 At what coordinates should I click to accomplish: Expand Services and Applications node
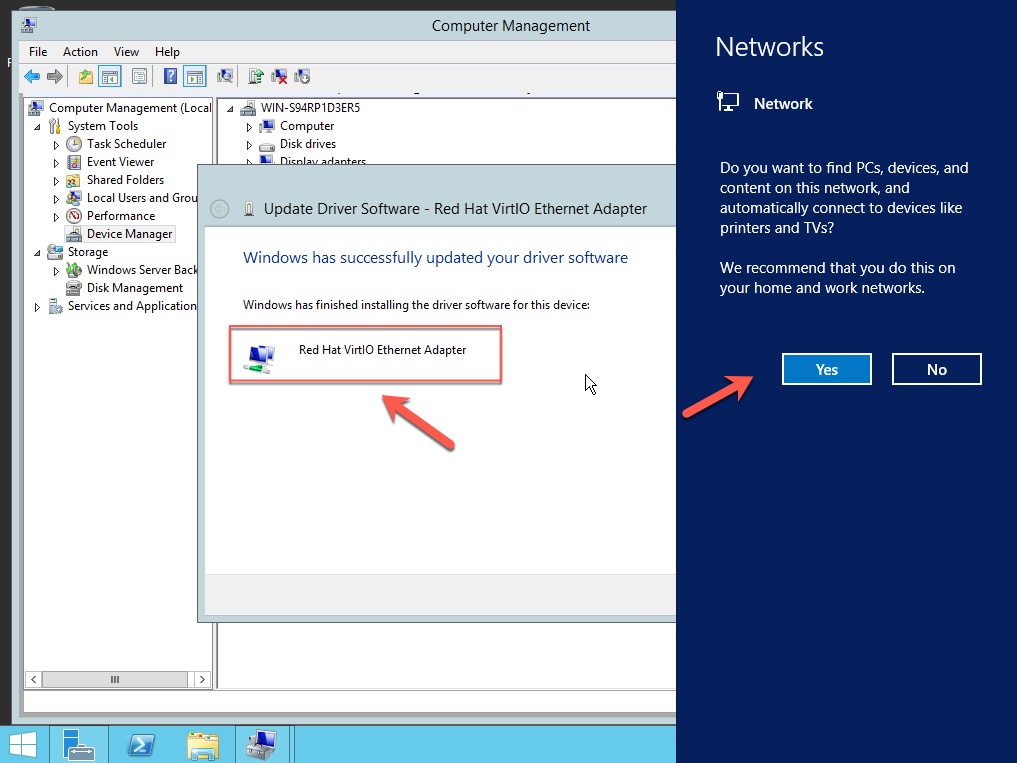[38, 308]
